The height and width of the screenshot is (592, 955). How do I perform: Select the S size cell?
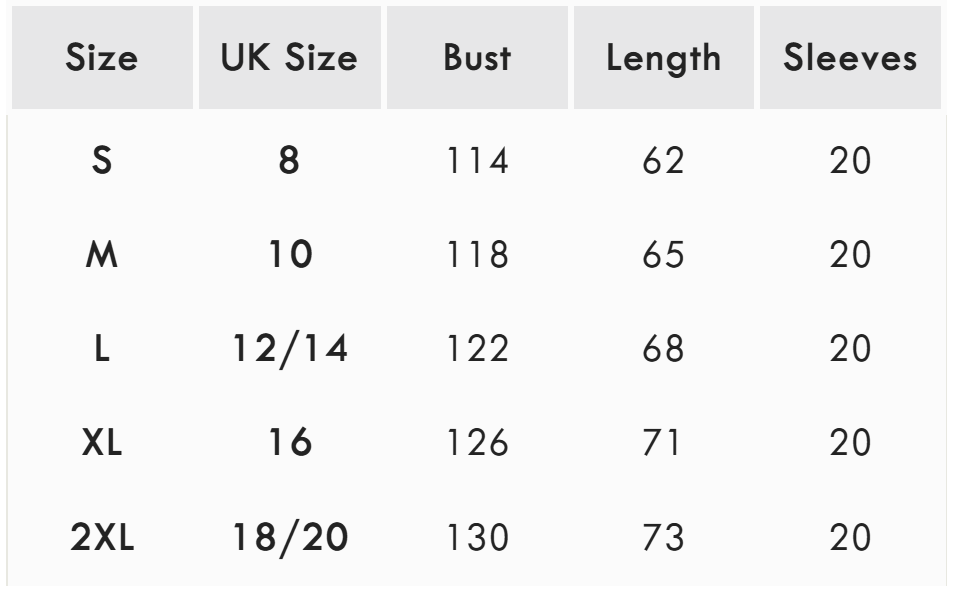pyautogui.click(x=102, y=161)
